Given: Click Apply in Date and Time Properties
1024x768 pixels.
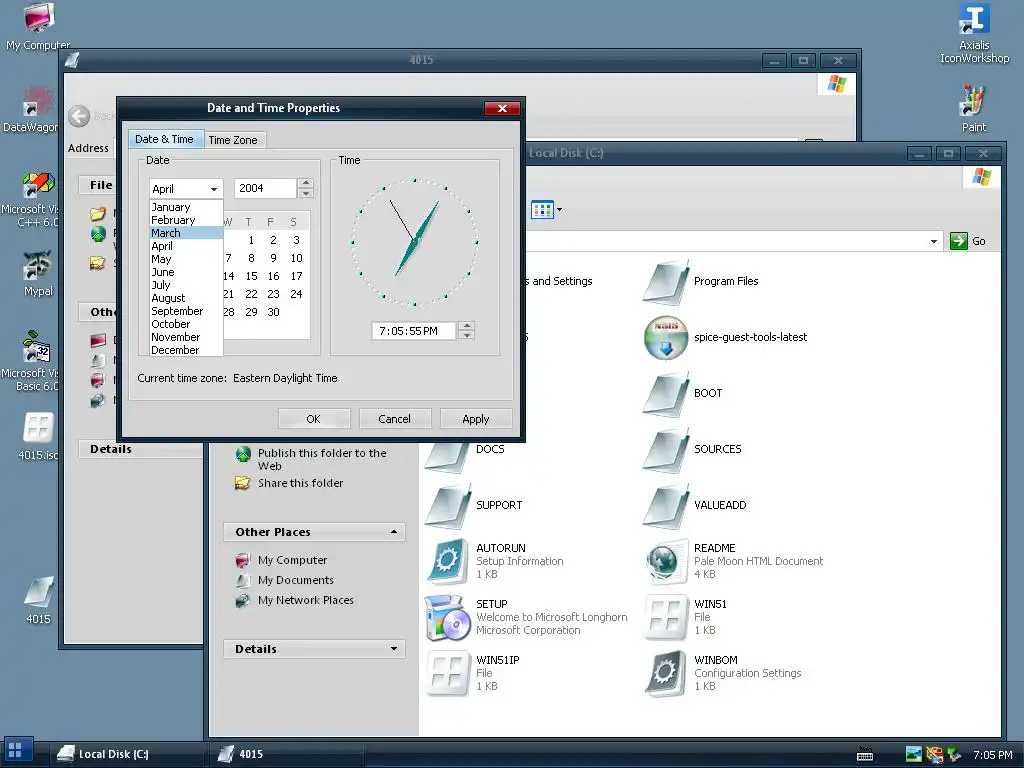Looking at the screenshot, I should (x=475, y=419).
